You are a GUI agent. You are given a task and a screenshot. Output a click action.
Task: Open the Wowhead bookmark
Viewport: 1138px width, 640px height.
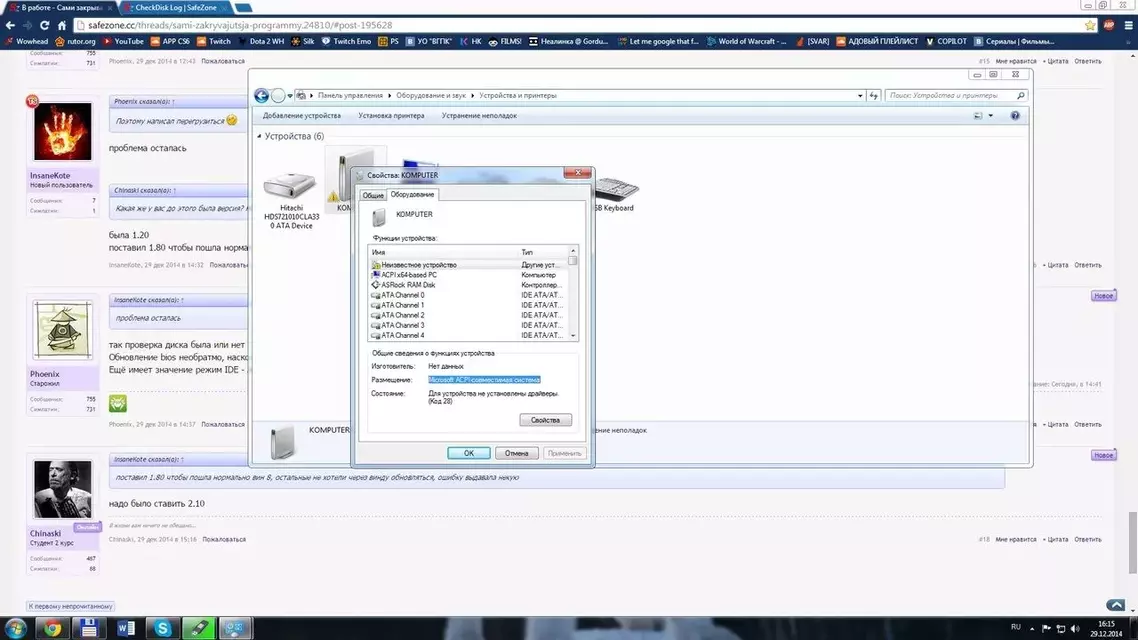pyautogui.click(x=27, y=41)
